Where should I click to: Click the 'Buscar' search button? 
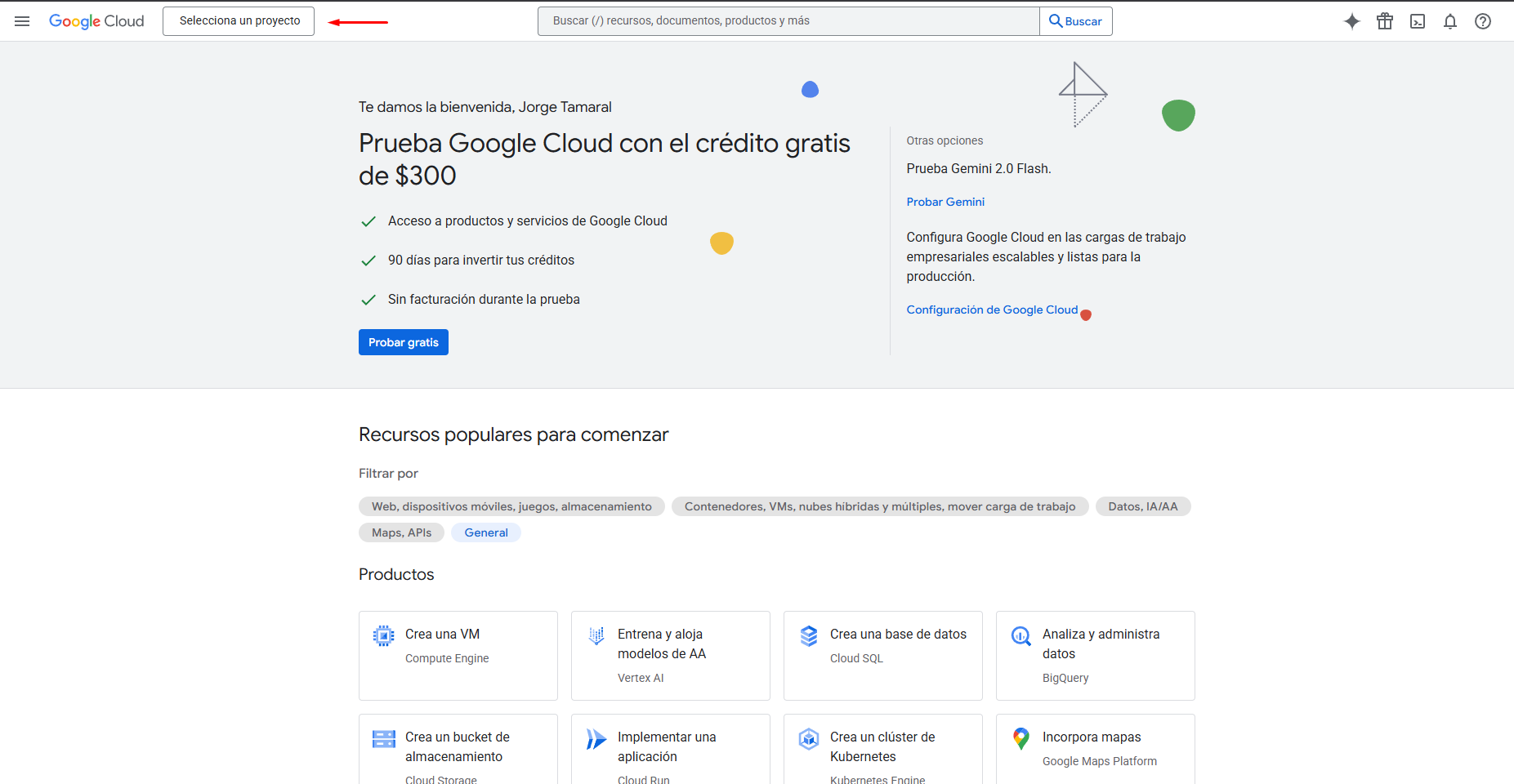click(x=1075, y=21)
